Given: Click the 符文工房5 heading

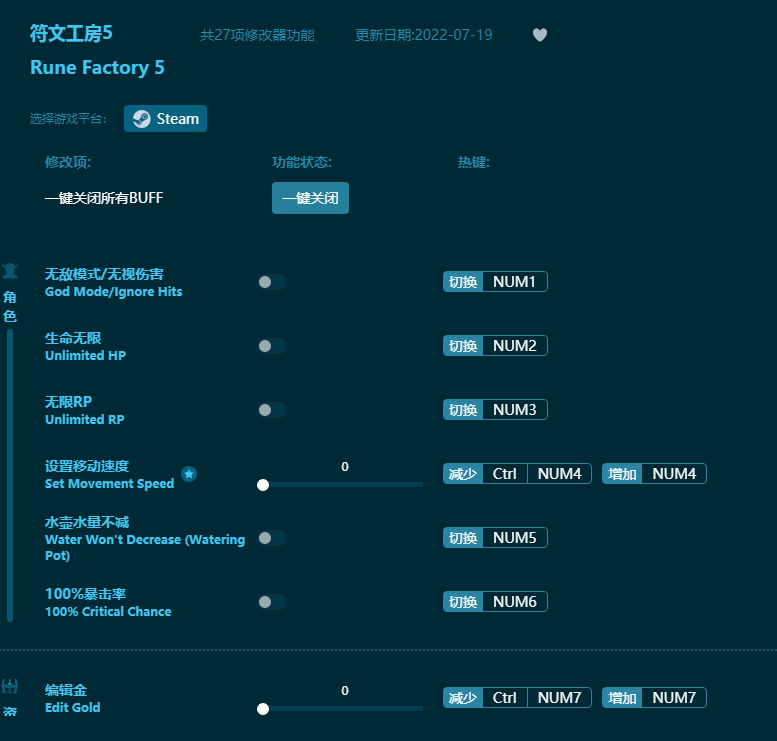Looking at the screenshot, I should (71, 33).
